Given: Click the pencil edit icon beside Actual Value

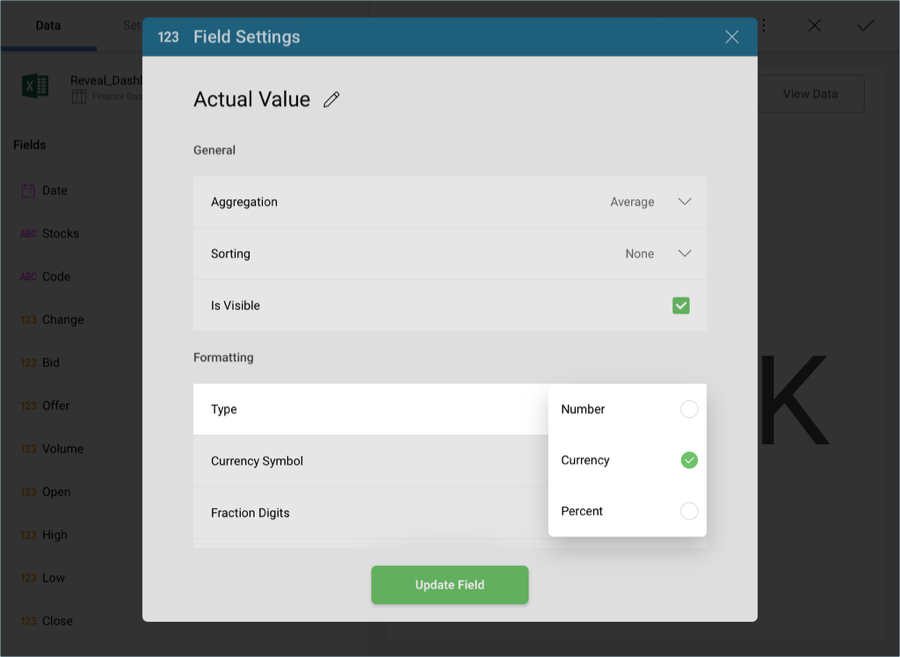Looking at the screenshot, I should (x=332, y=100).
